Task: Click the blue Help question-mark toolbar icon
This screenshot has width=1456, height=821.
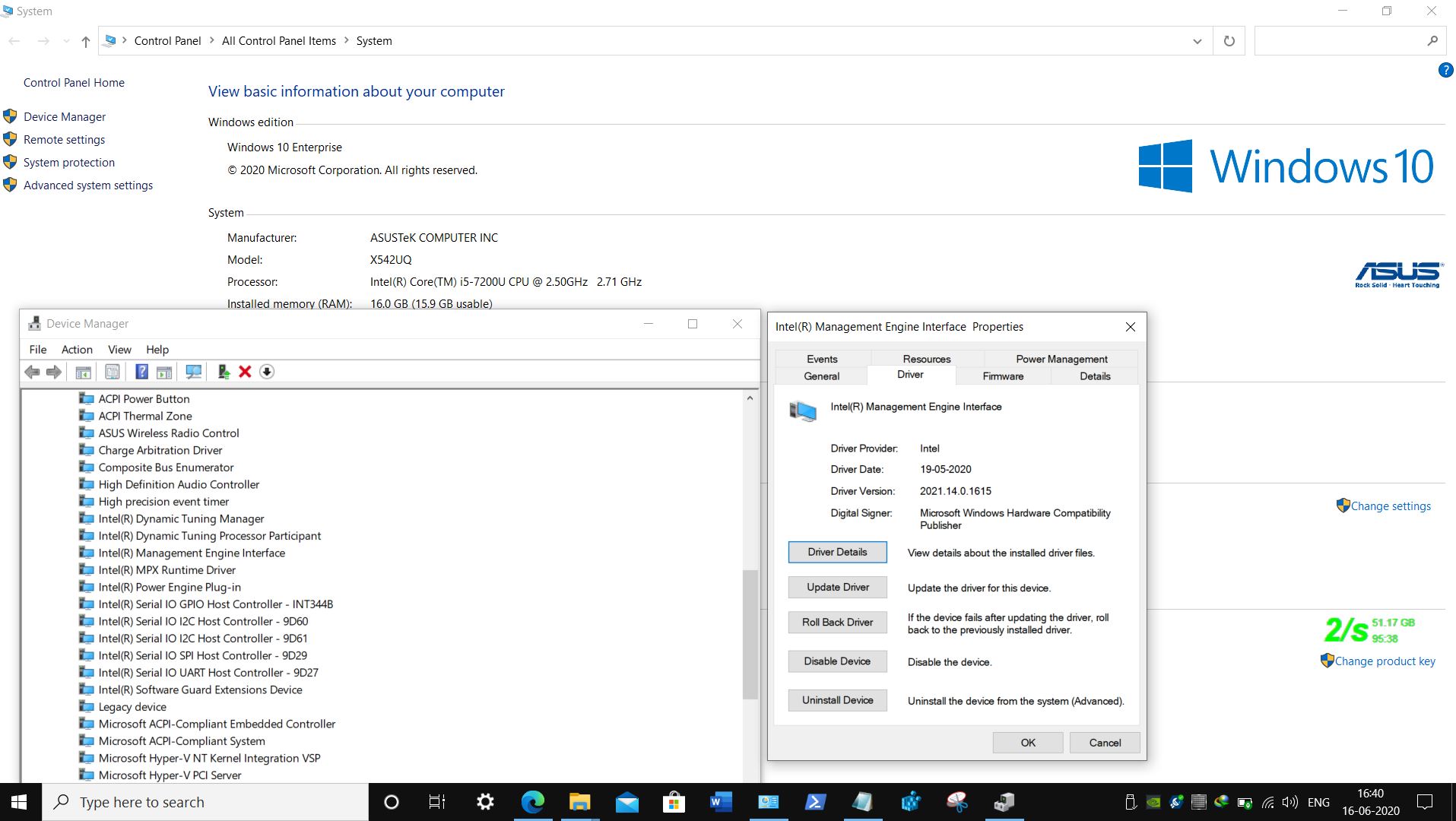Action: coord(141,372)
